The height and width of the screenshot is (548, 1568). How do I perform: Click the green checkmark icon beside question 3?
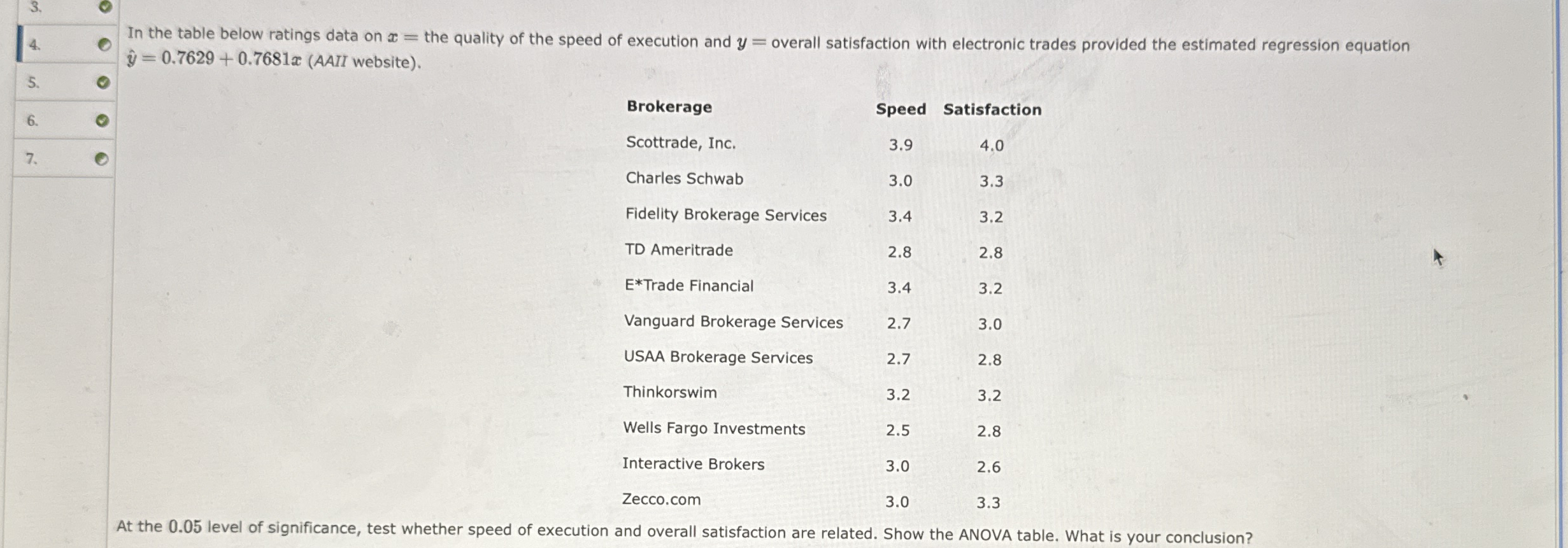(x=105, y=8)
